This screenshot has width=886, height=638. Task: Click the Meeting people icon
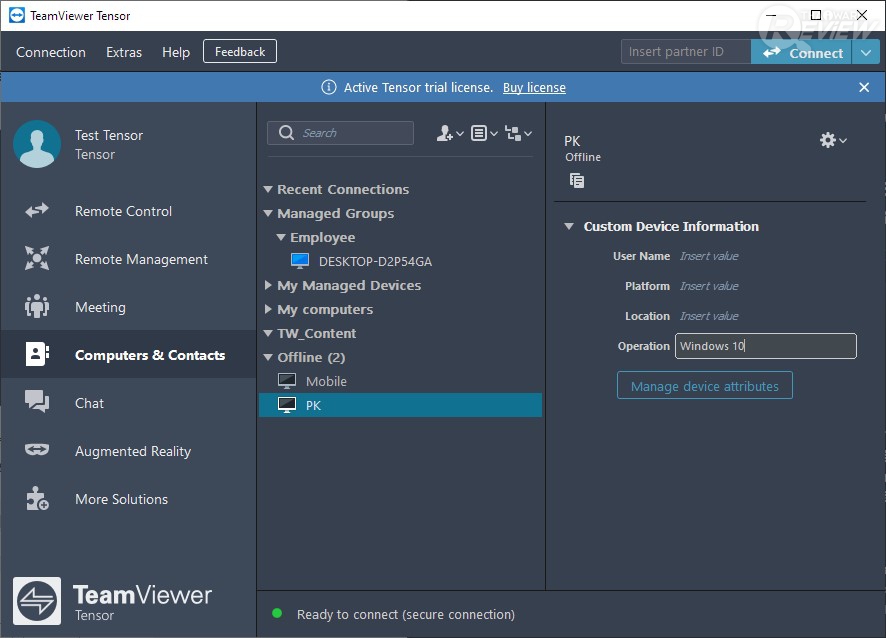(x=37, y=307)
